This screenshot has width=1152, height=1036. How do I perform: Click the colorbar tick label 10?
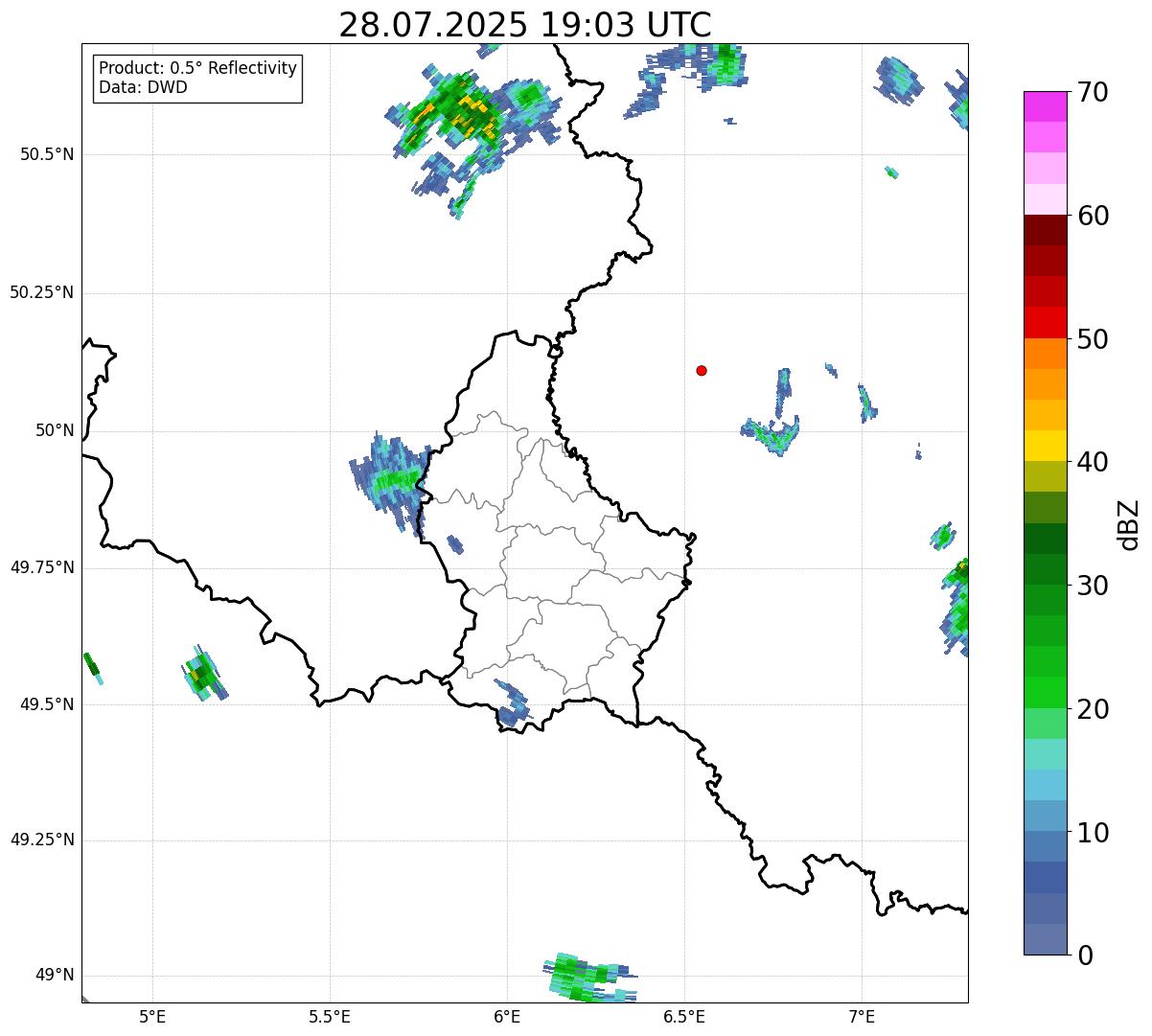1093,833
